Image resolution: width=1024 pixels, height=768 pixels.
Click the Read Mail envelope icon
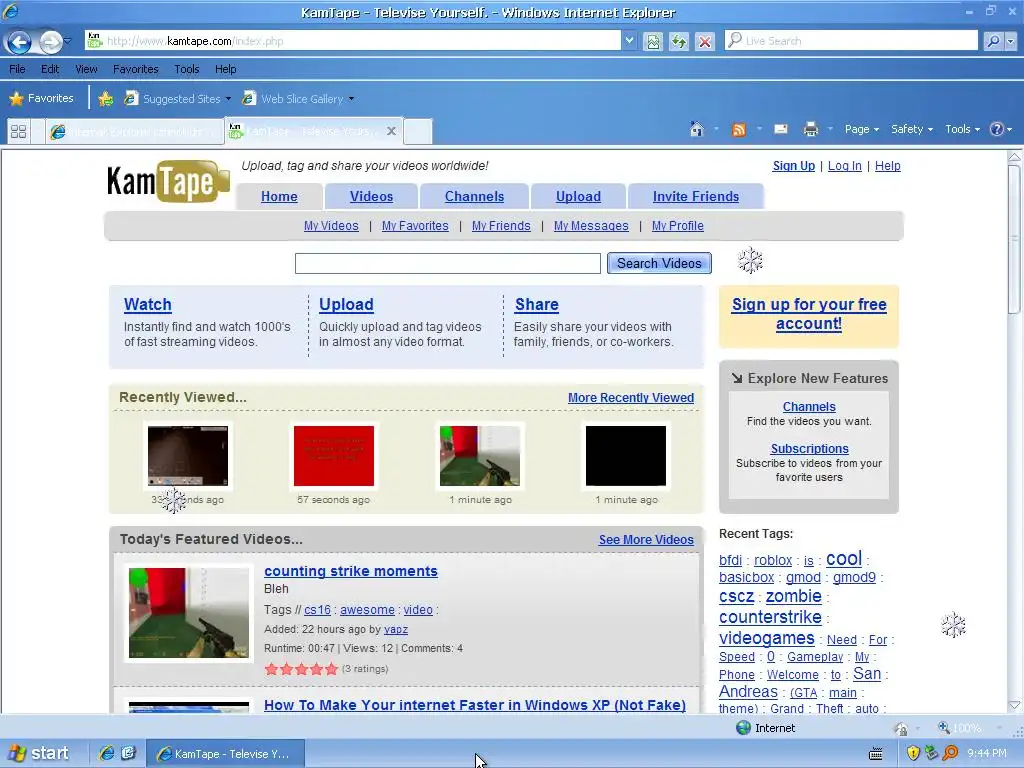coord(780,129)
